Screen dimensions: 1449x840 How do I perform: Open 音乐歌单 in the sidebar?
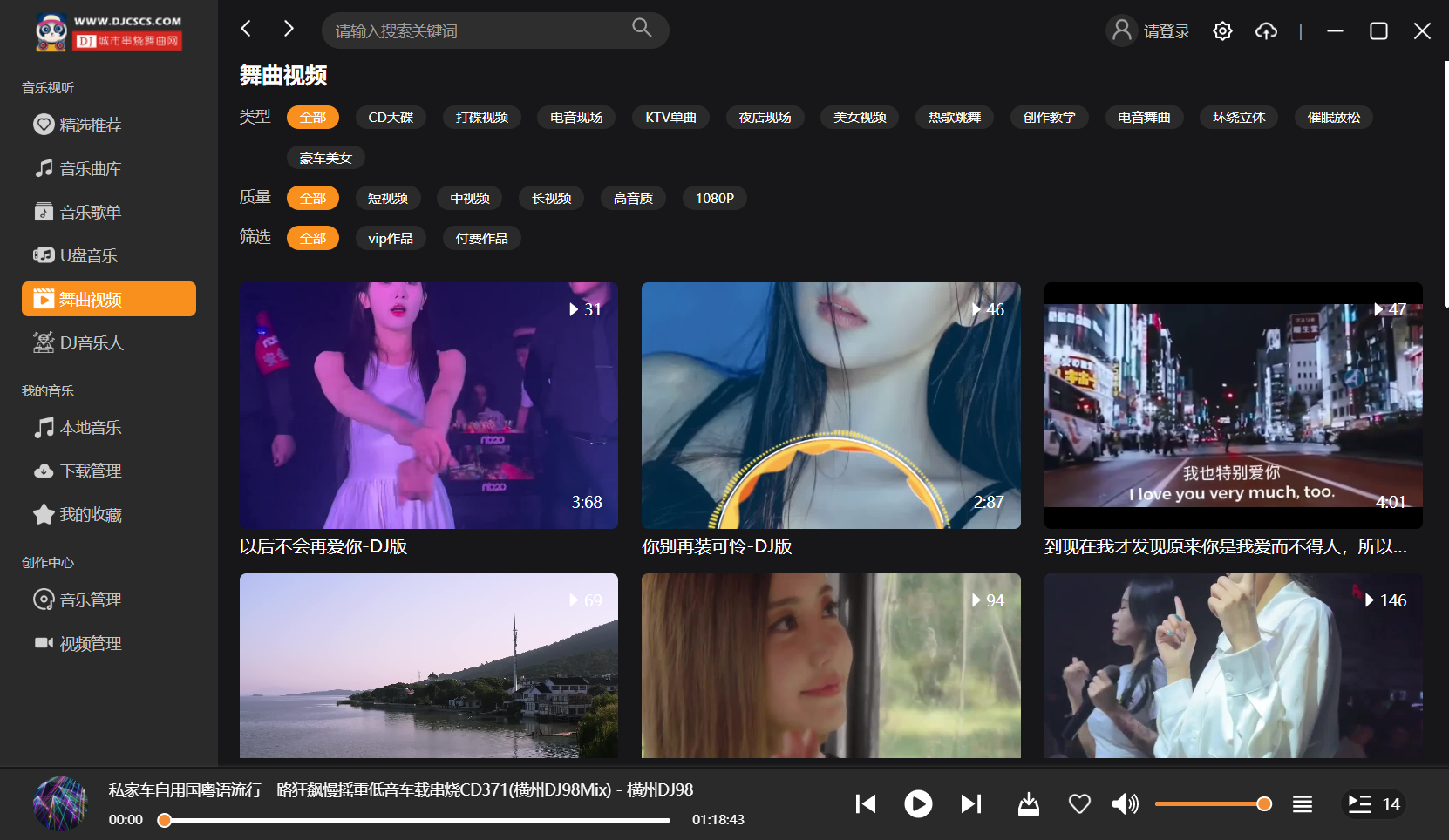tap(109, 212)
